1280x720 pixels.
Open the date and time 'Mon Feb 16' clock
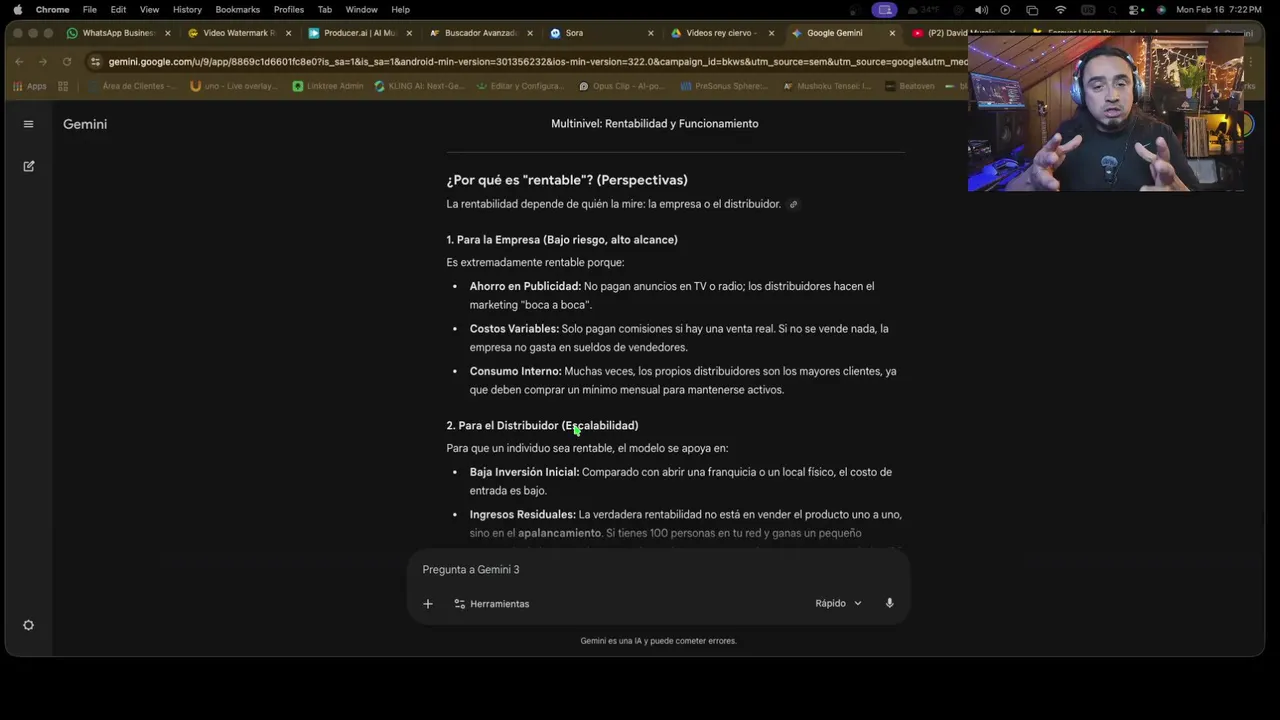pyautogui.click(x=1219, y=9)
